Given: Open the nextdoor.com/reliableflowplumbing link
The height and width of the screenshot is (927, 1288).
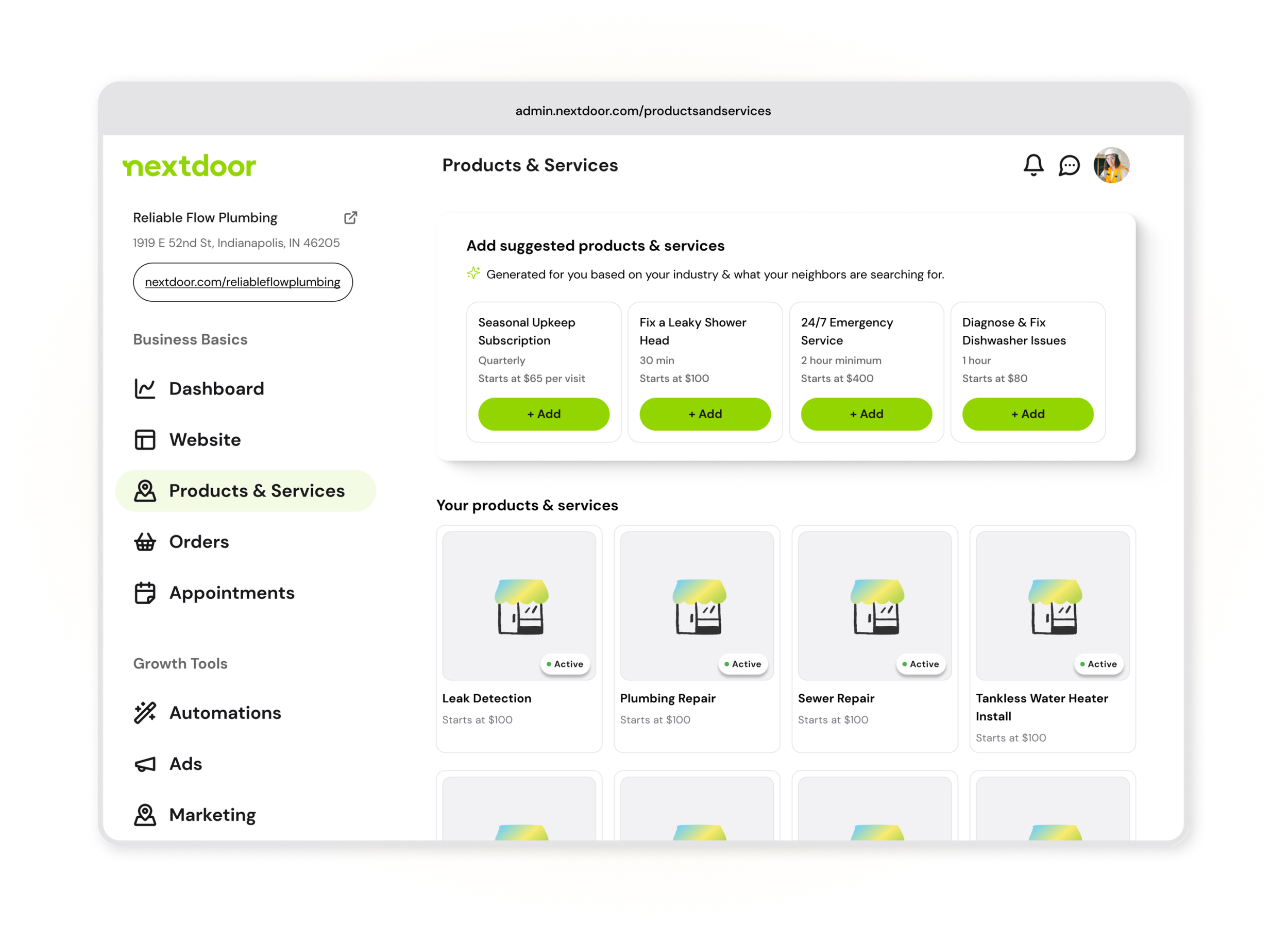Looking at the screenshot, I should pos(243,282).
